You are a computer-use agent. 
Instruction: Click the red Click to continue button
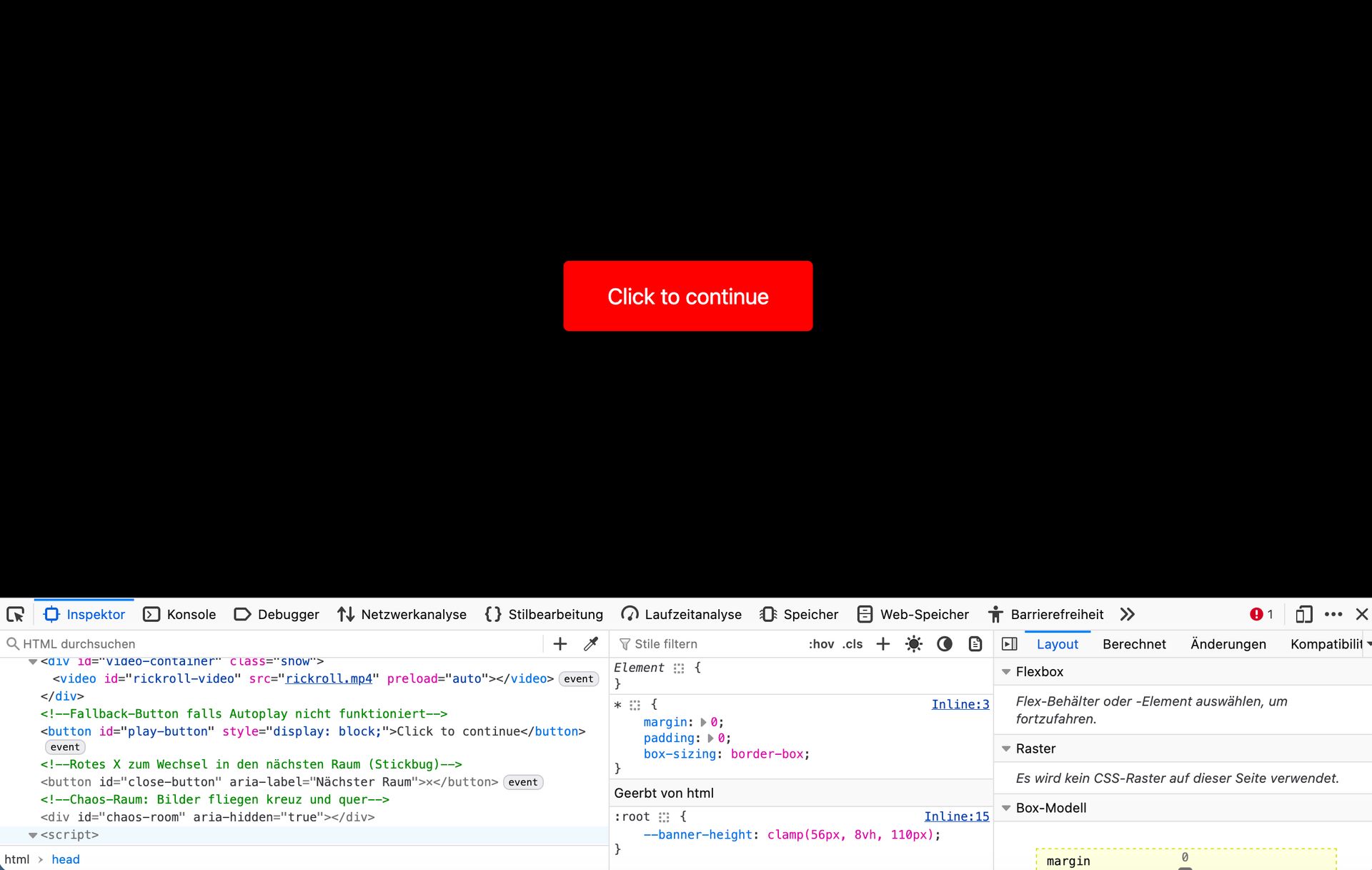pyautogui.click(x=687, y=296)
